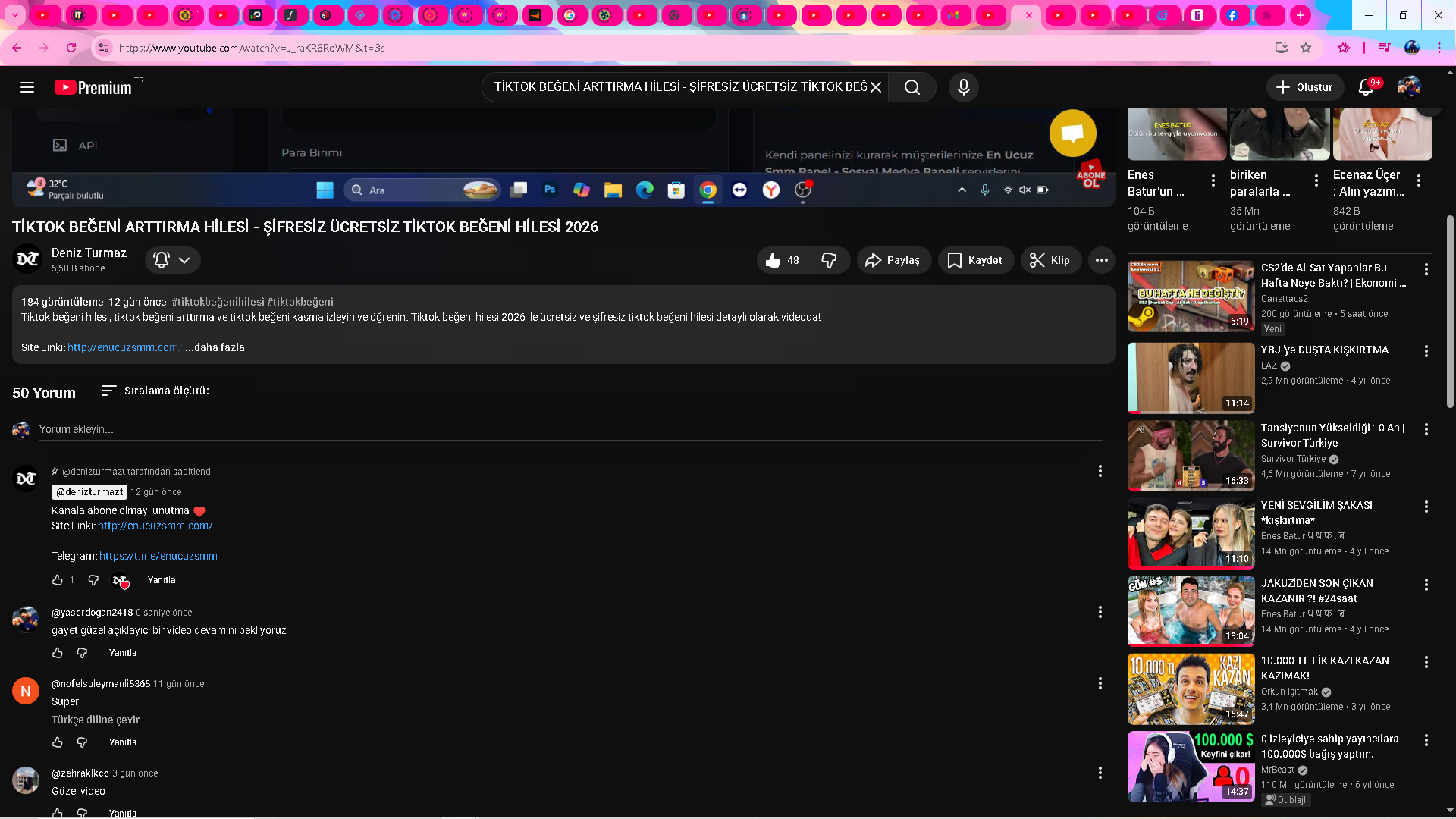The image size is (1456, 819).
Task: Open YBJ'ye DUŞTA KIŞKIRTMA thumbnail
Action: click(x=1191, y=378)
